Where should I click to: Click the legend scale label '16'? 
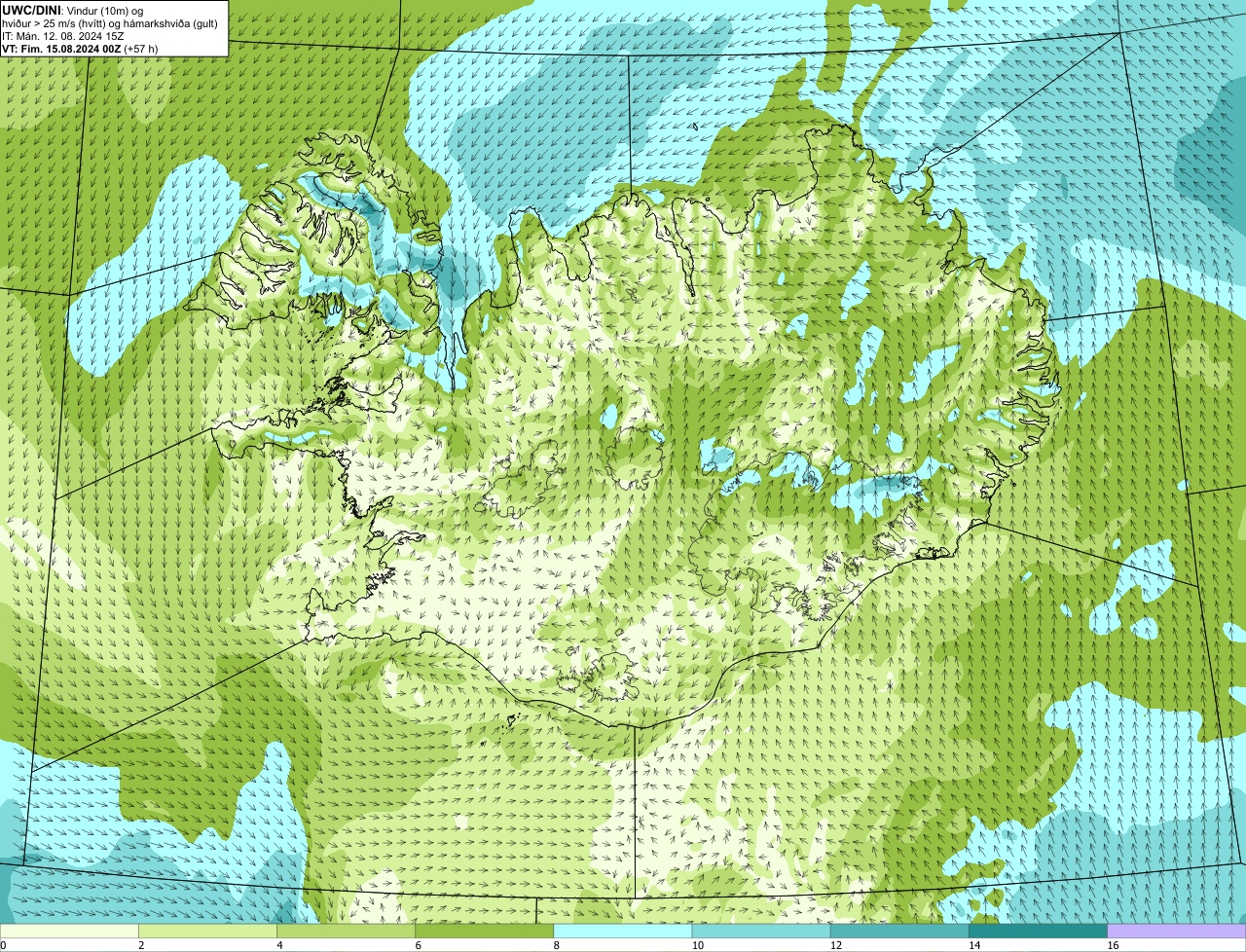point(1113,945)
